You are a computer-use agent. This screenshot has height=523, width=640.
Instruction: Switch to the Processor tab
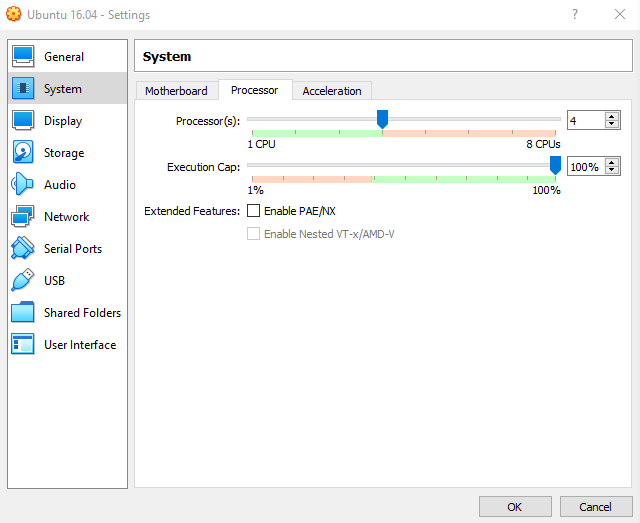[255, 90]
